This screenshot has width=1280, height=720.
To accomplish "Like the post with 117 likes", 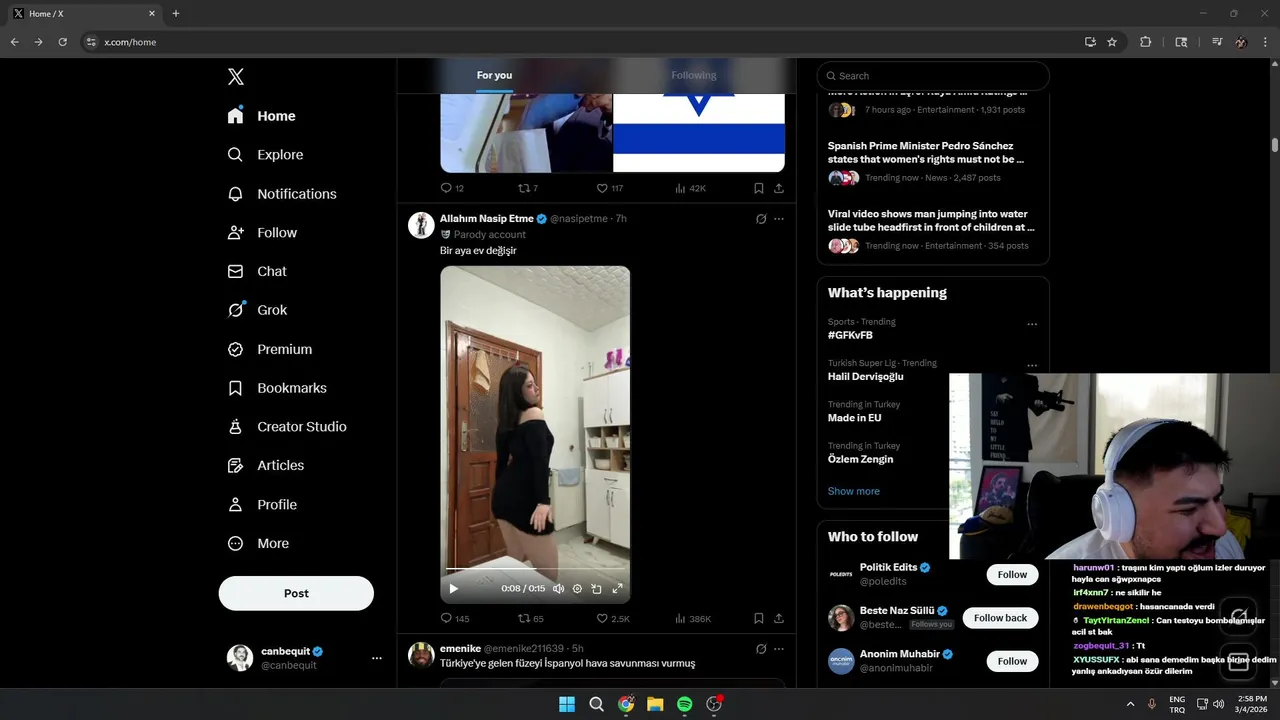I will pyautogui.click(x=609, y=188).
